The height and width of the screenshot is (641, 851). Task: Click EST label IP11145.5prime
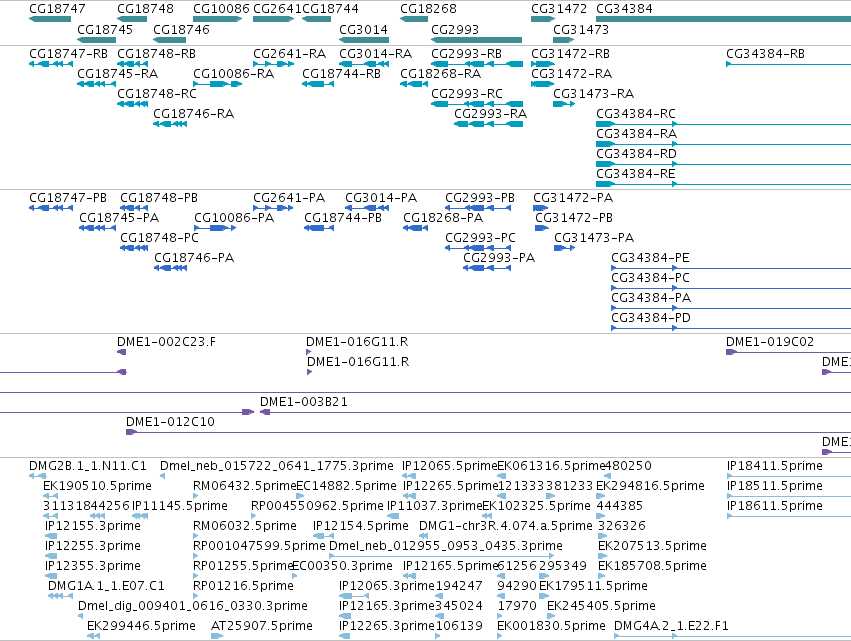(180, 506)
